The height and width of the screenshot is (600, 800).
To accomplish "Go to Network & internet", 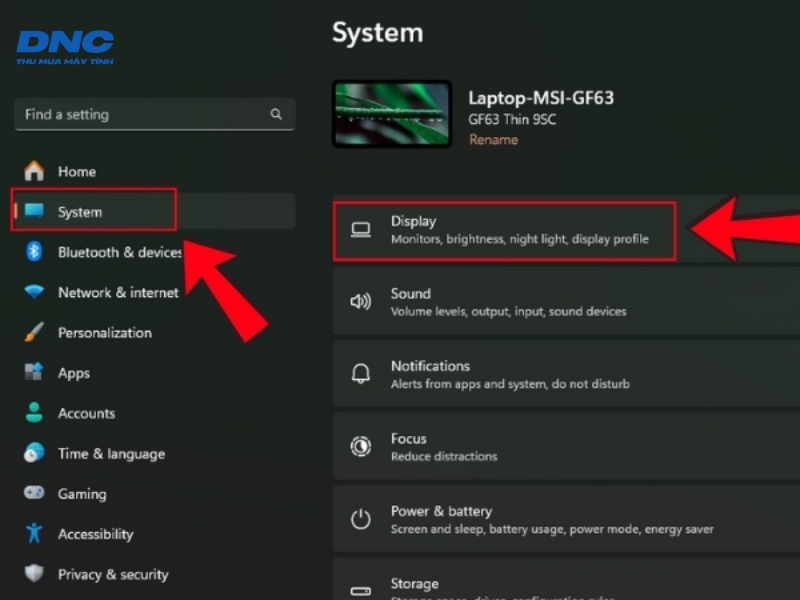I will [x=155, y=292].
